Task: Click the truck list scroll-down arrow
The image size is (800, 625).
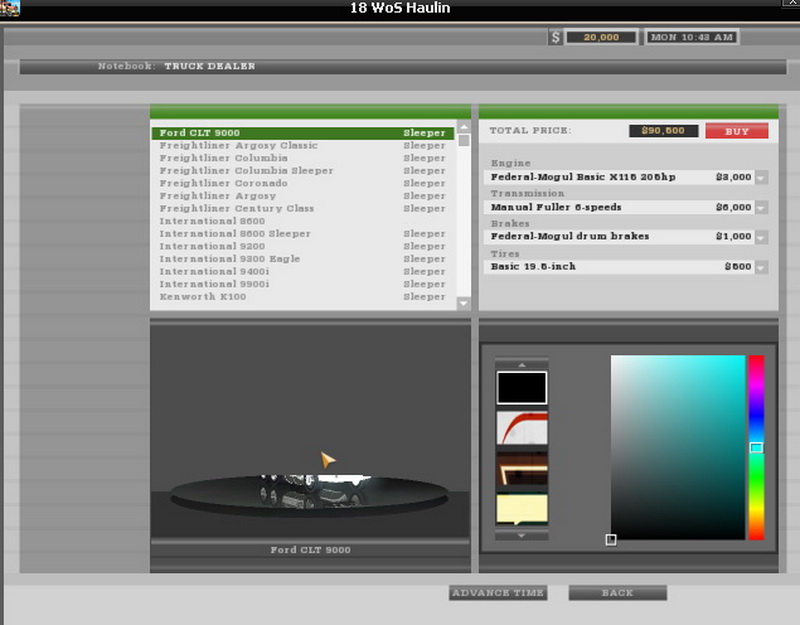Action: pyautogui.click(x=463, y=302)
